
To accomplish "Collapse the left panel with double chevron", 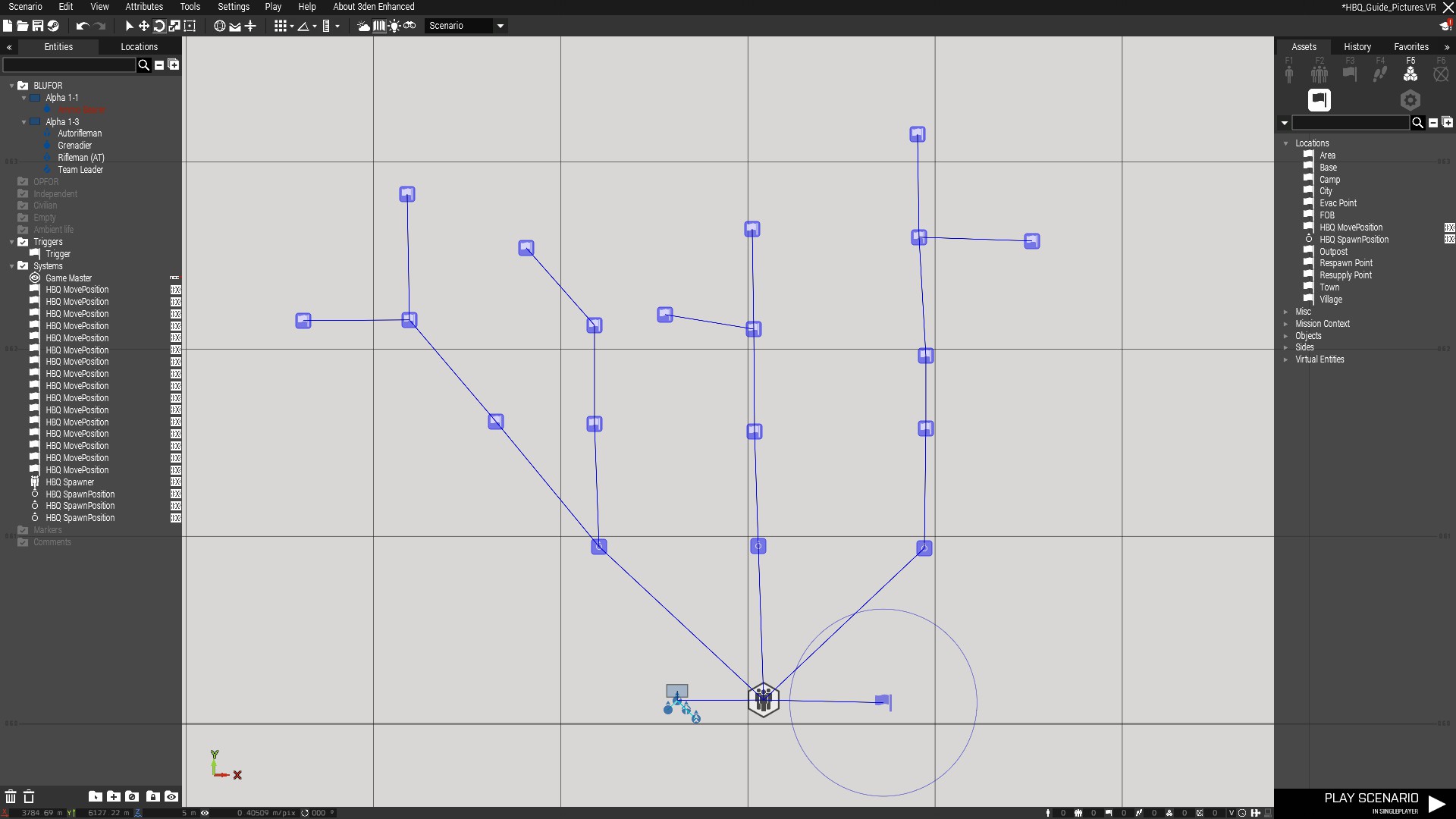I will click(x=9, y=47).
